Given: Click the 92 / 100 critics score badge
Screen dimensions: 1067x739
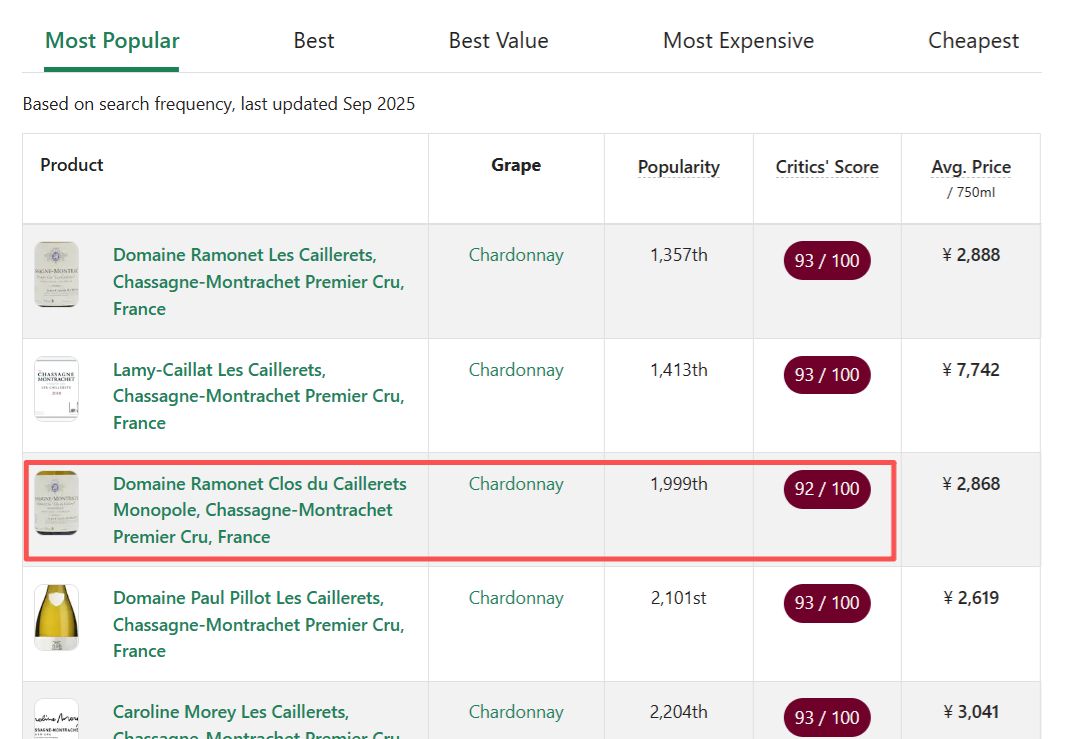Looking at the screenshot, I should coord(827,489).
